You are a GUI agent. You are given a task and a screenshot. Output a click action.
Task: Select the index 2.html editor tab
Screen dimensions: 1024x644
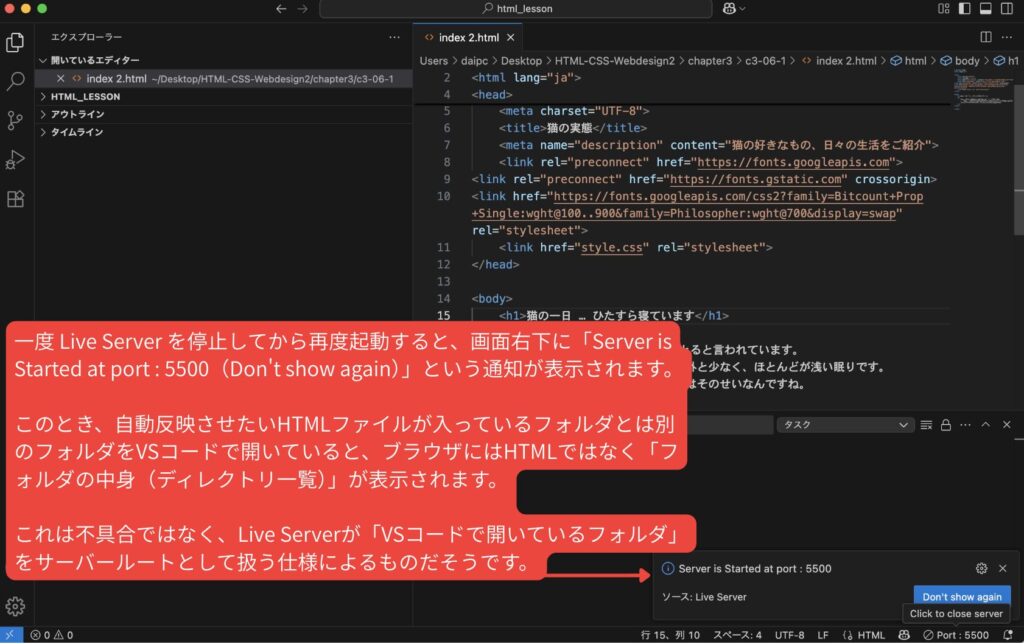468,37
